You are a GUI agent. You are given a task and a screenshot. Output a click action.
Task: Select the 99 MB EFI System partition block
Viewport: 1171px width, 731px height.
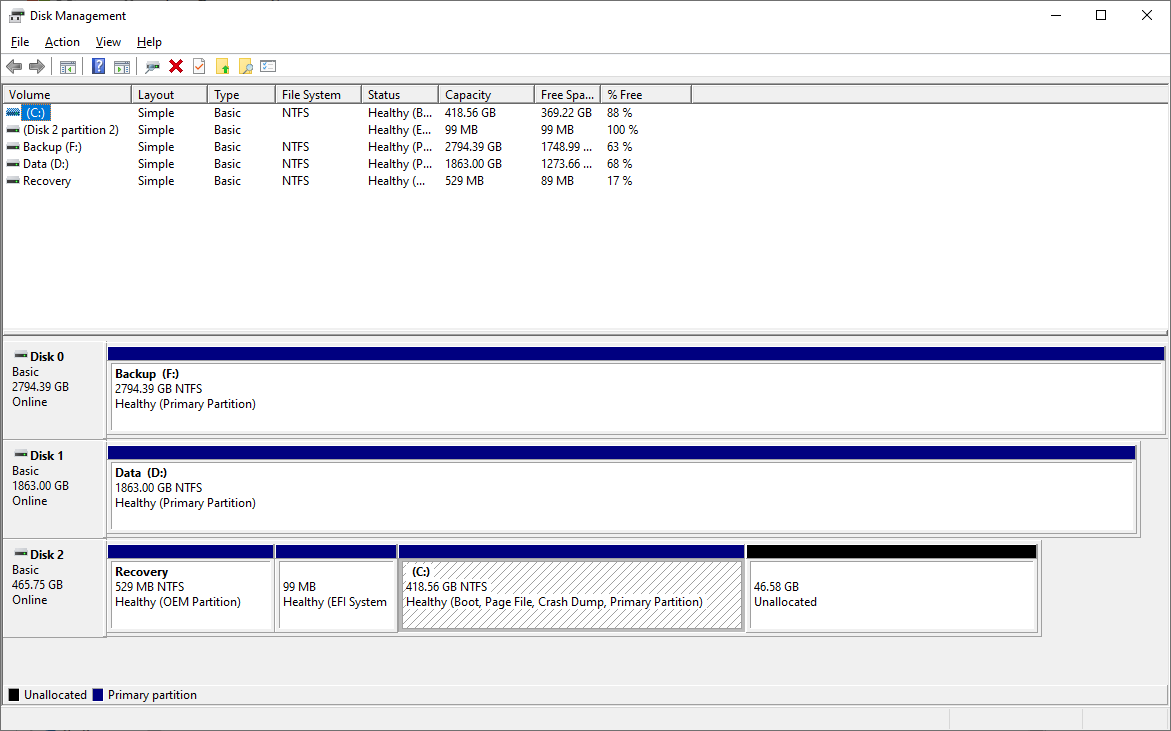click(x=336, y=588)
